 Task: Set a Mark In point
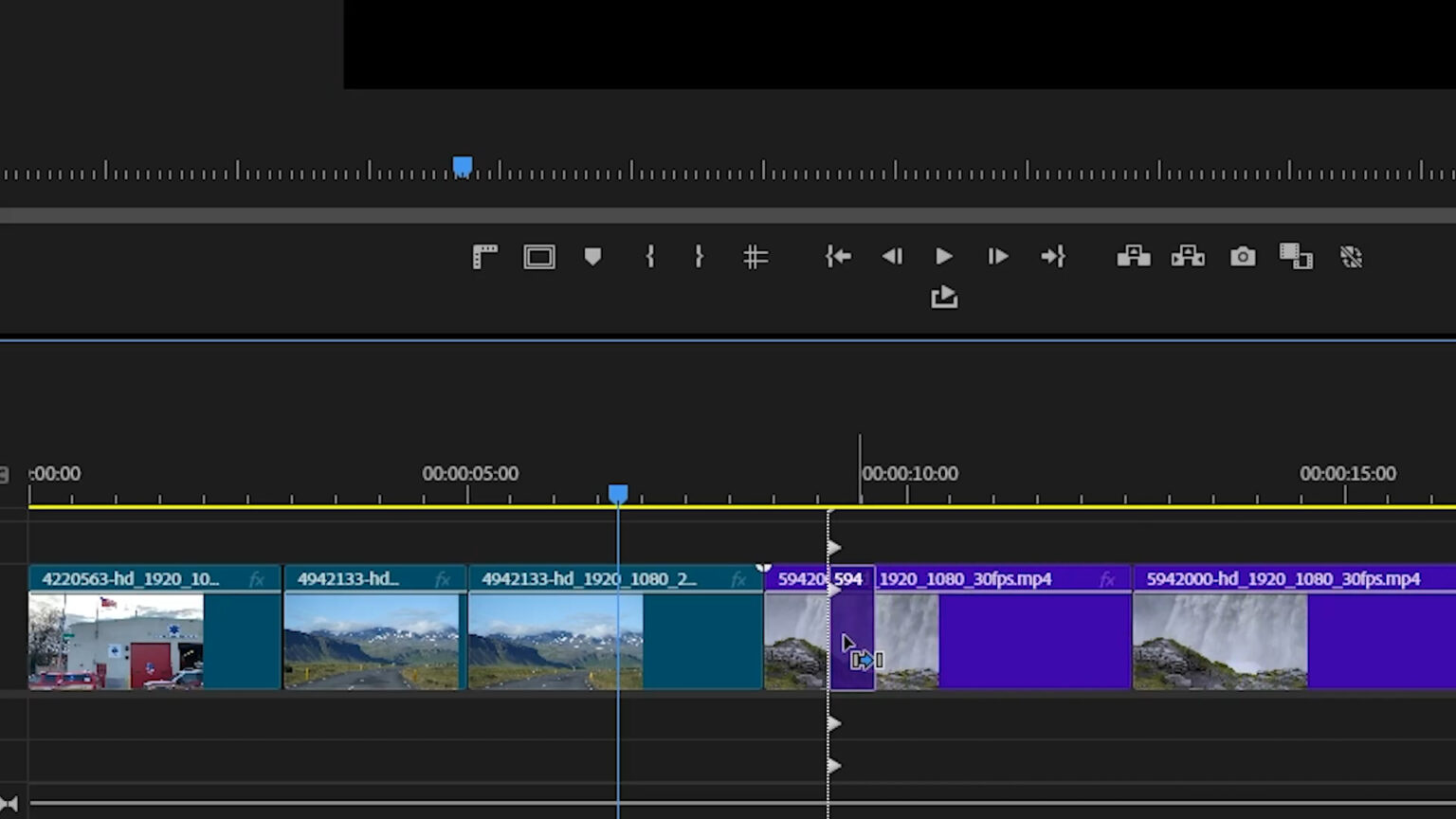click(x=649, y=256)
